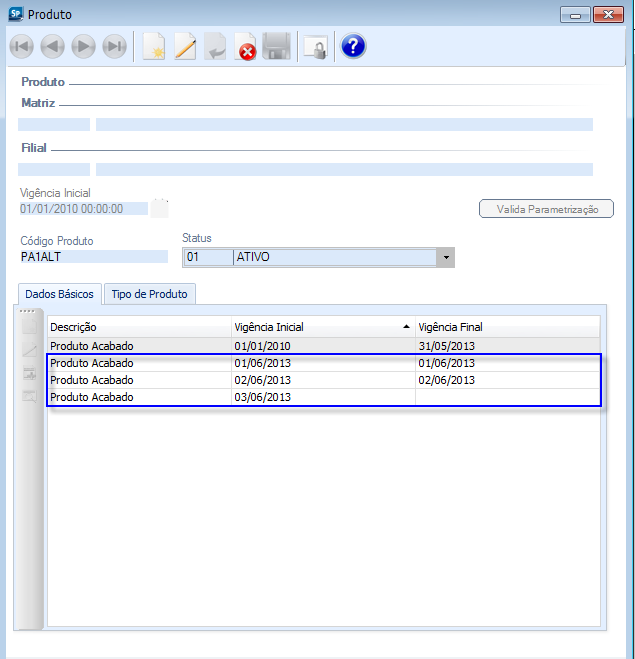Select the Dados Básicos tab
This screenshot has height=659, width=635.
[59, 294]
